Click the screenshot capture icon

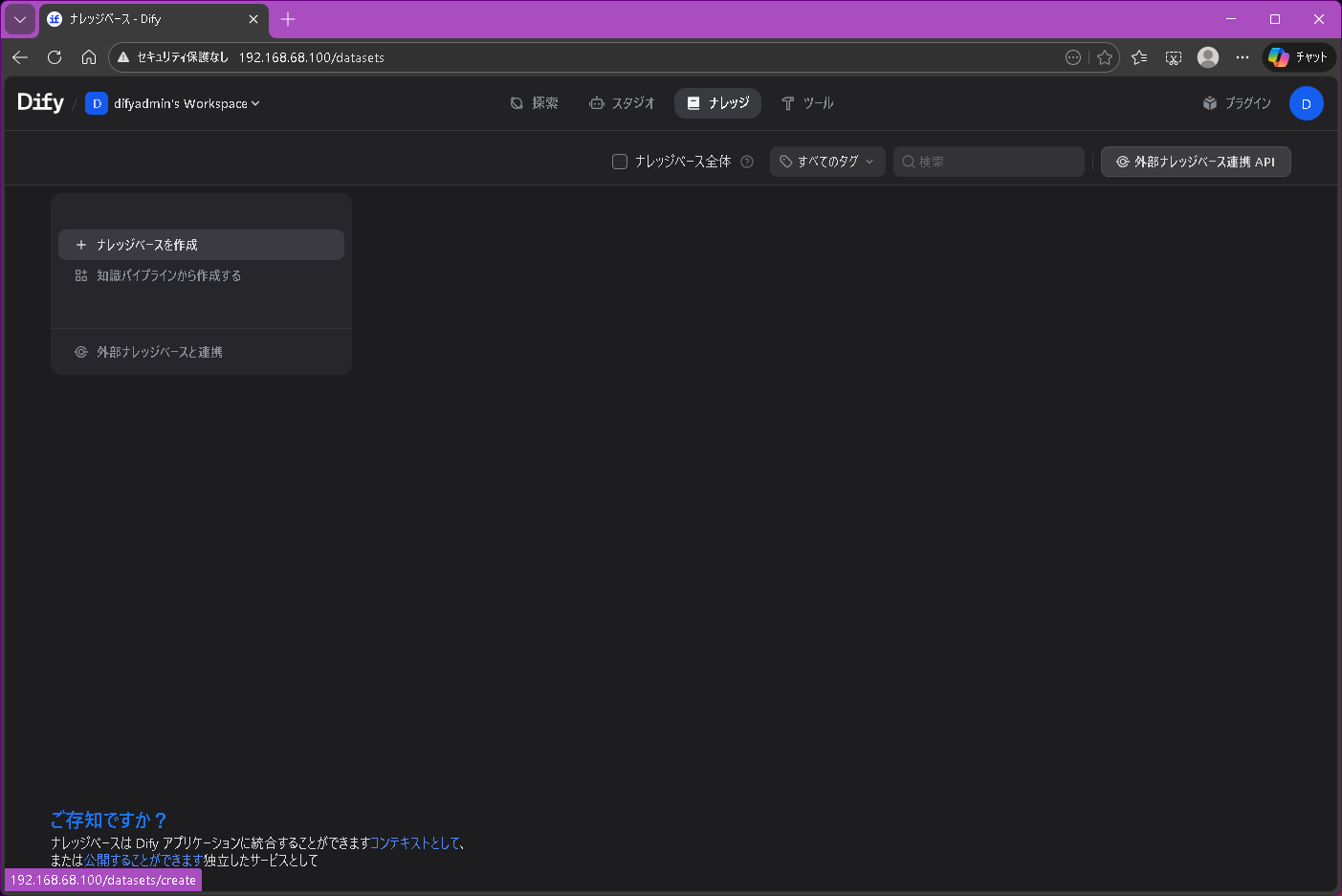[x=1174, y=57]
